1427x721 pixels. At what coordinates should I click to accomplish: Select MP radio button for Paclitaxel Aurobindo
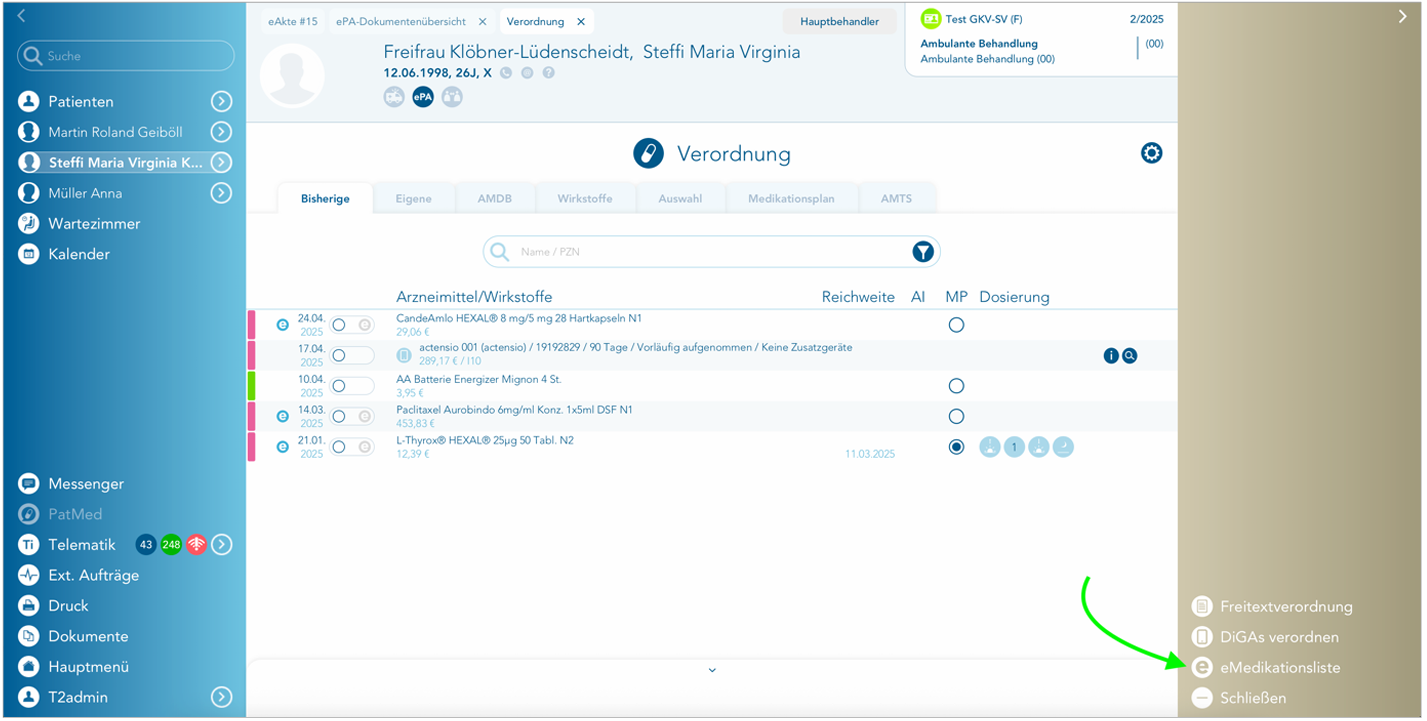[x=956, y=416]
